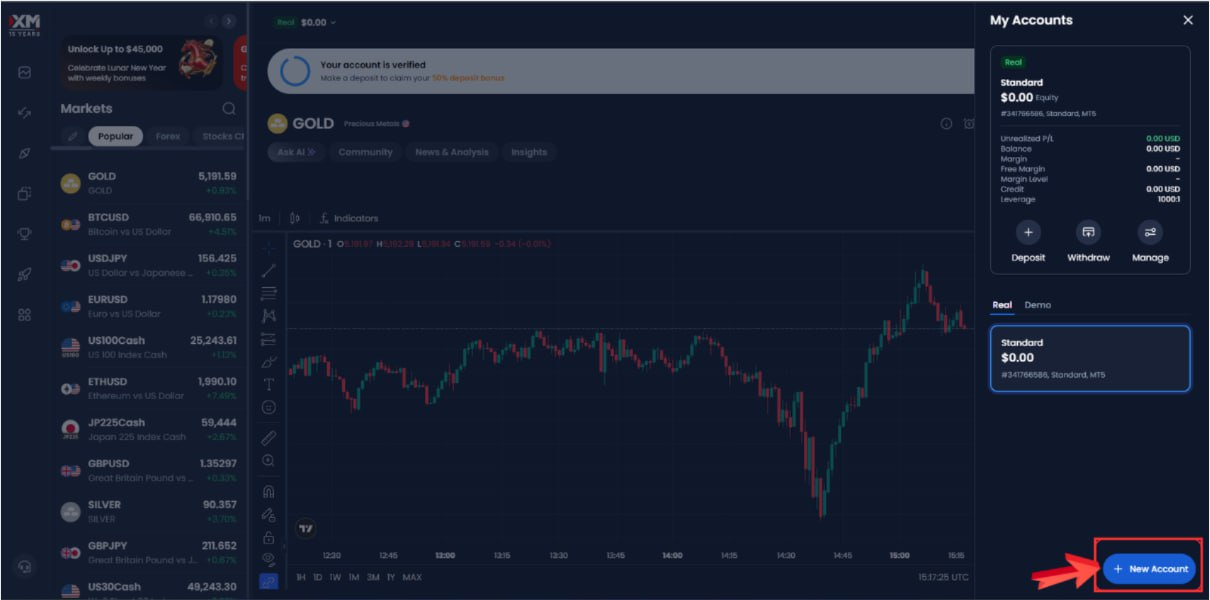Select the trend line drawing tool
Viewport: 1210px width, 600px height.
point(268,270)
